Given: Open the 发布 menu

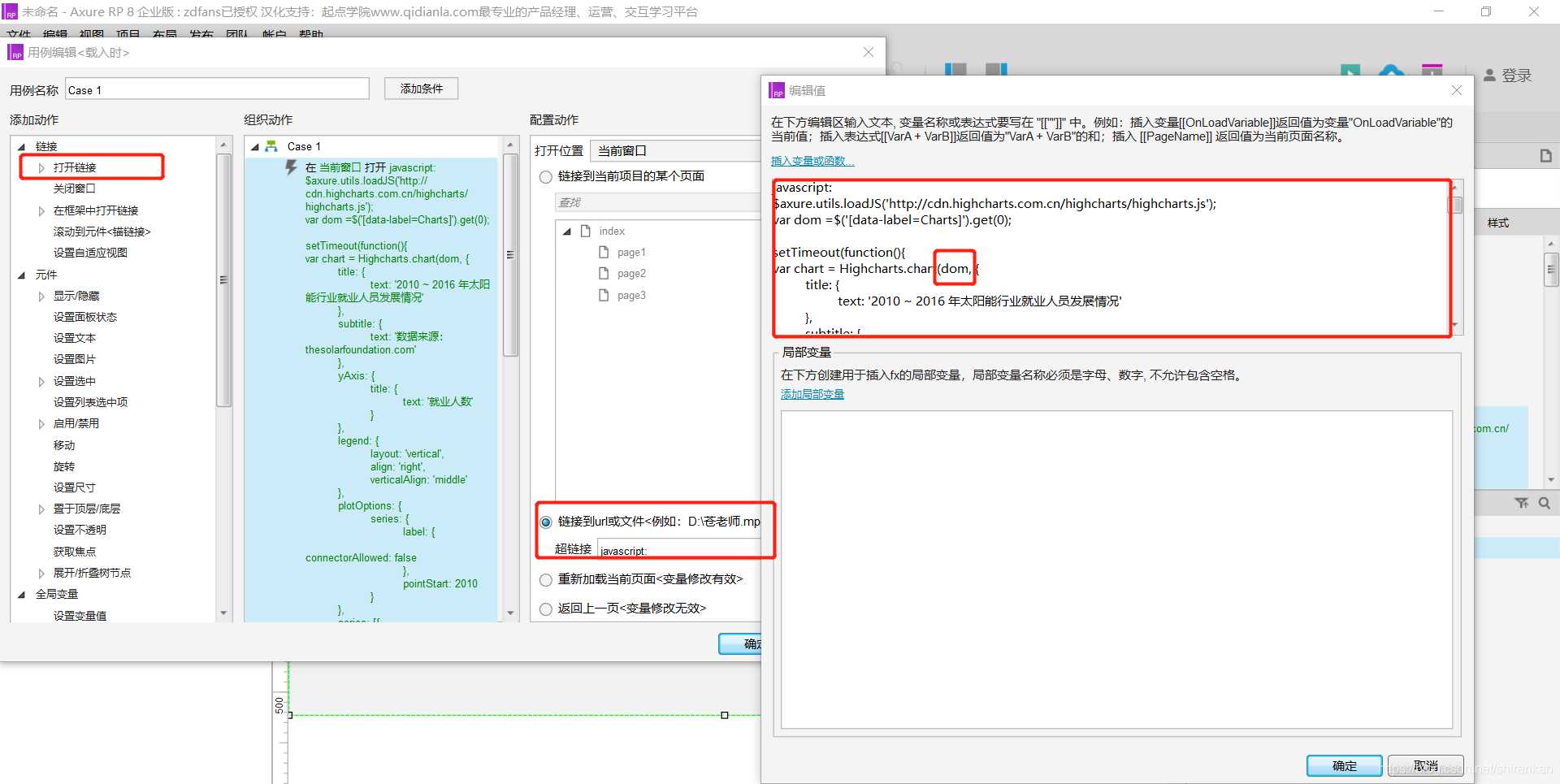Looking at the screenshot, I should click(201, 33).
